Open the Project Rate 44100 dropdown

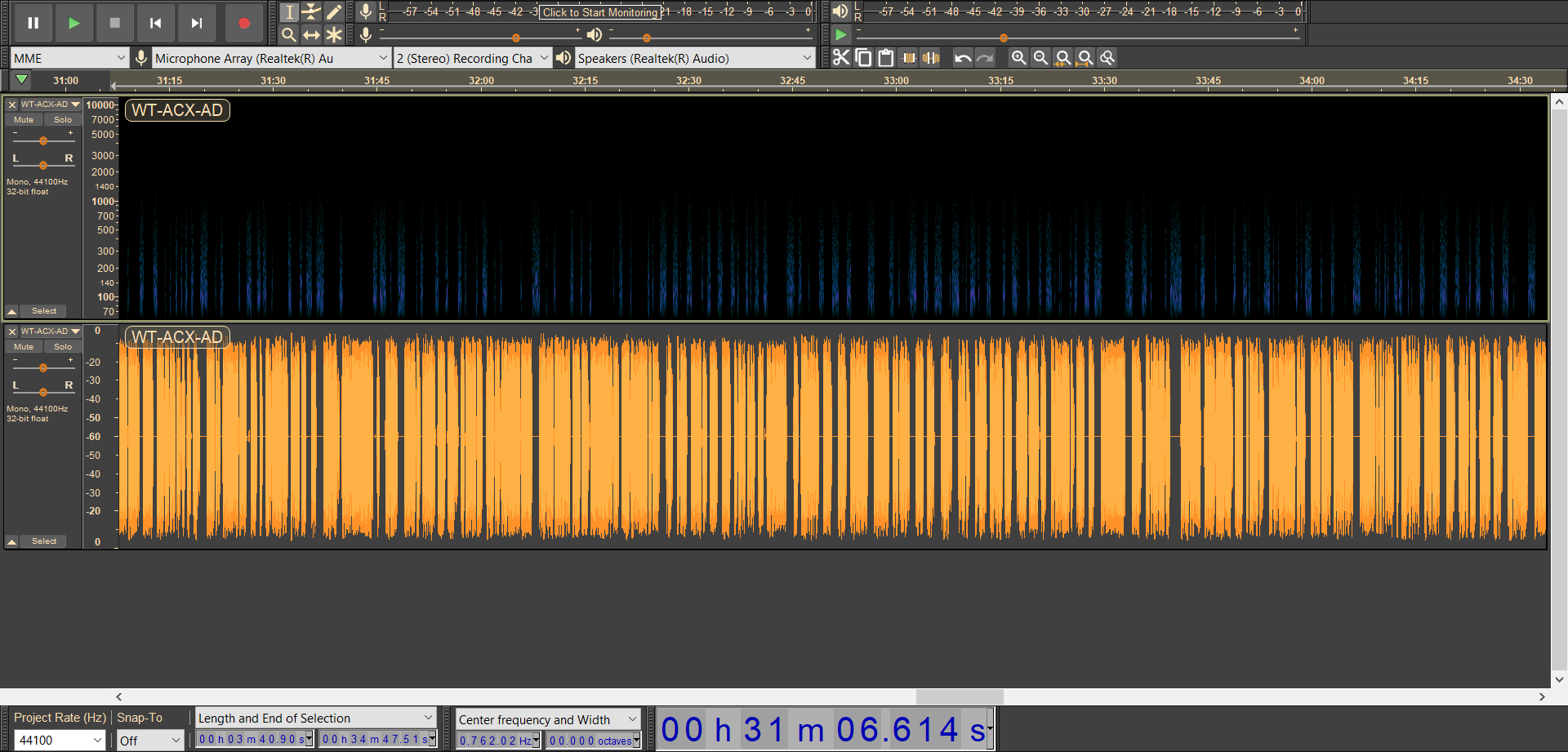pos(60,741)
